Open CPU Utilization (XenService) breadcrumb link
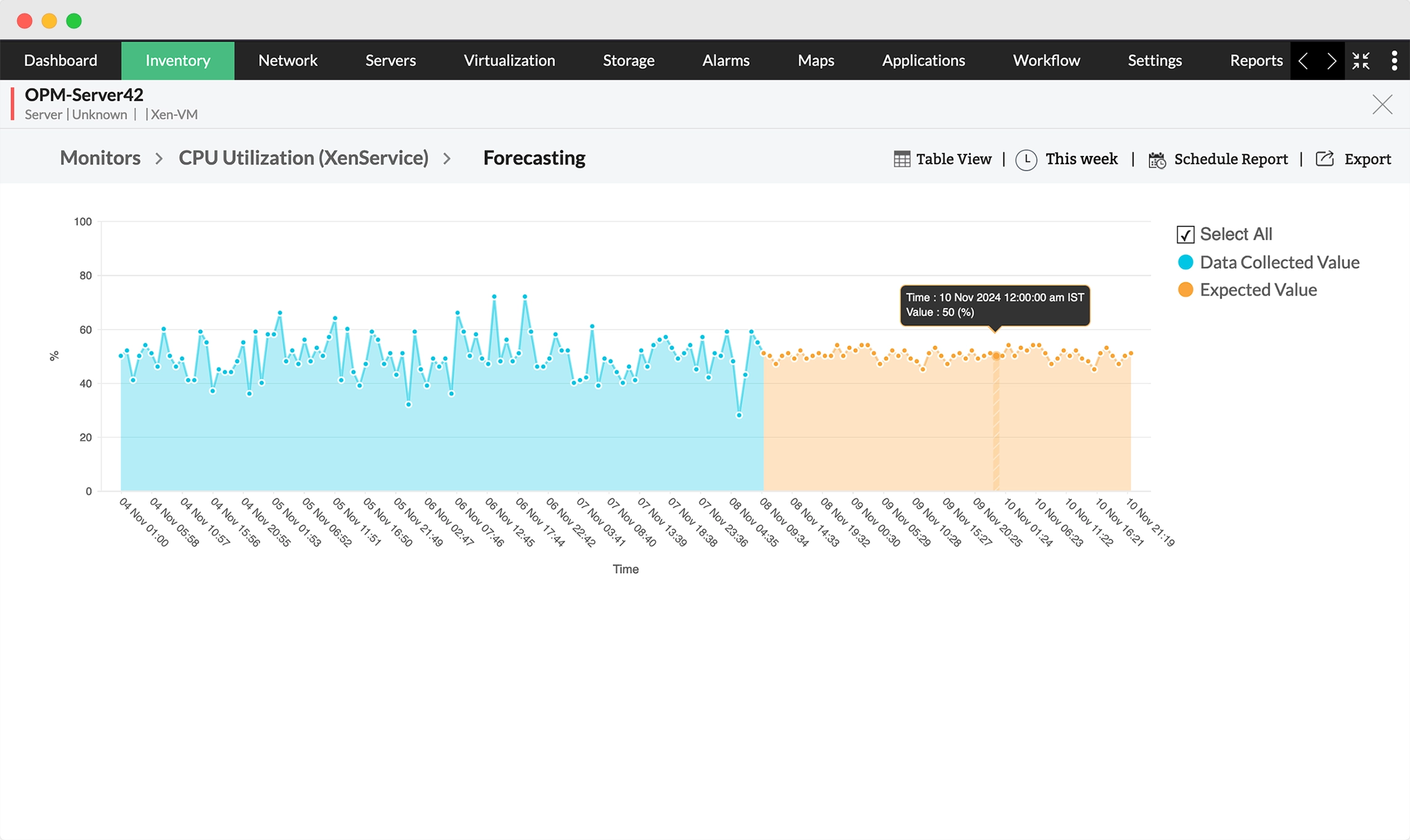Viewport: 1410px width, 840px height. pyautogui.click(x=303, y=158)
